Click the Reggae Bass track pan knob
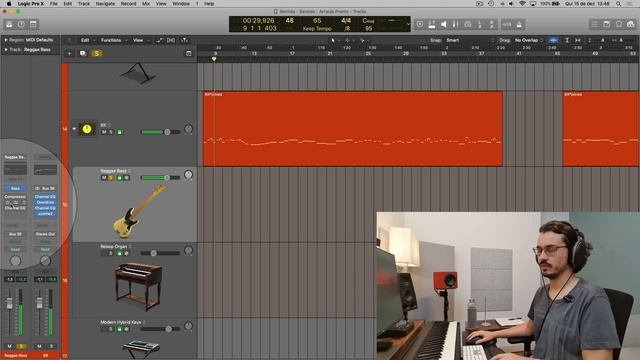640x360 pixels. (x=188, y=175)
